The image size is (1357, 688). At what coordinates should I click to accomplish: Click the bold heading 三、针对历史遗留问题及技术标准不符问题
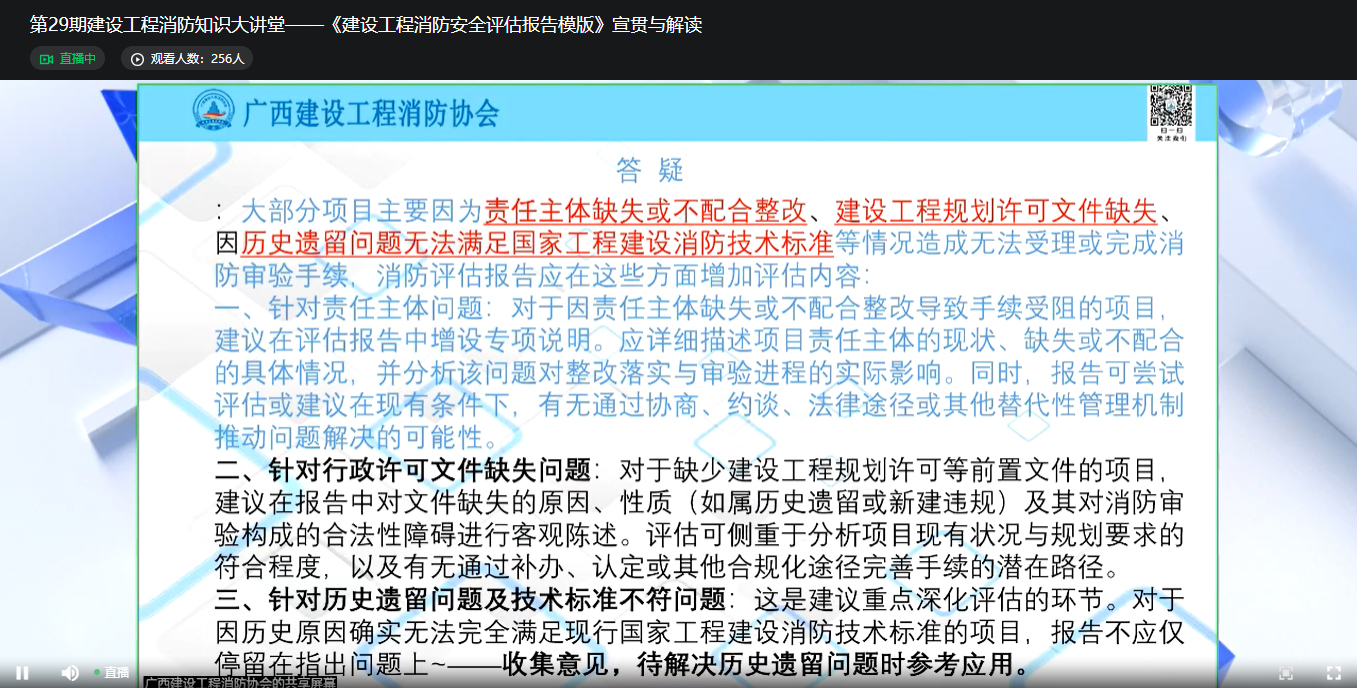click(x=470, y=599)
